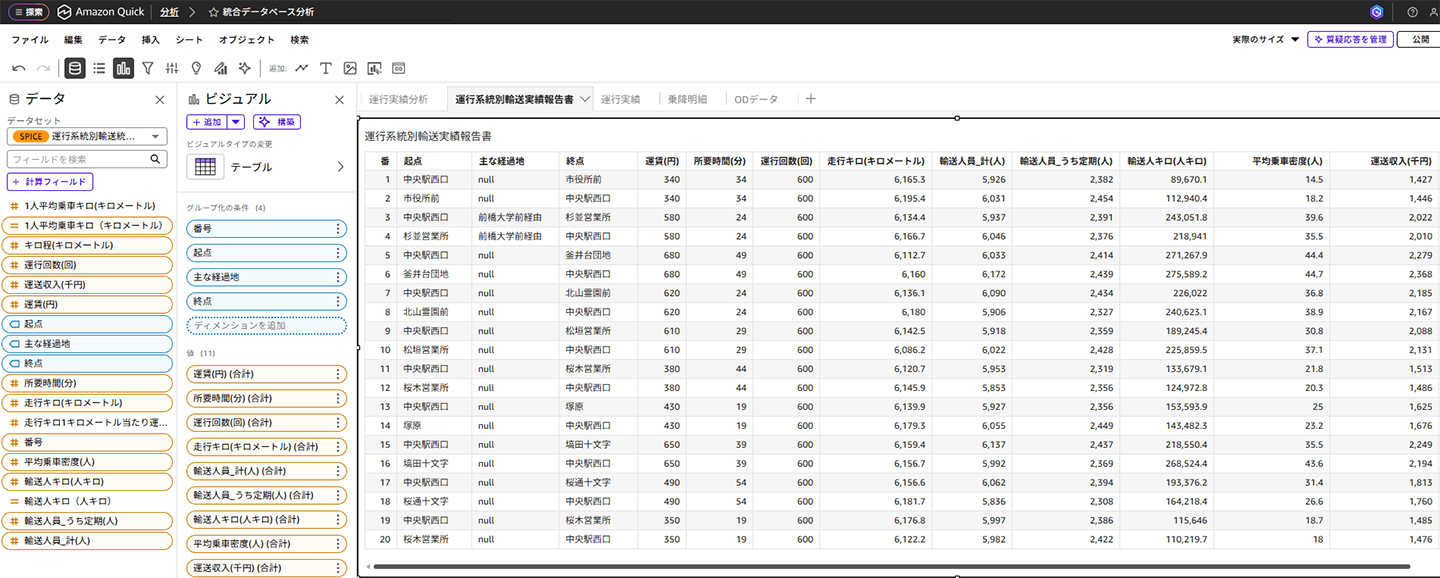The height and width of the screenshot is (578, 1440).
Task: Click the undo arrow icon
Action: coord(19,68)
